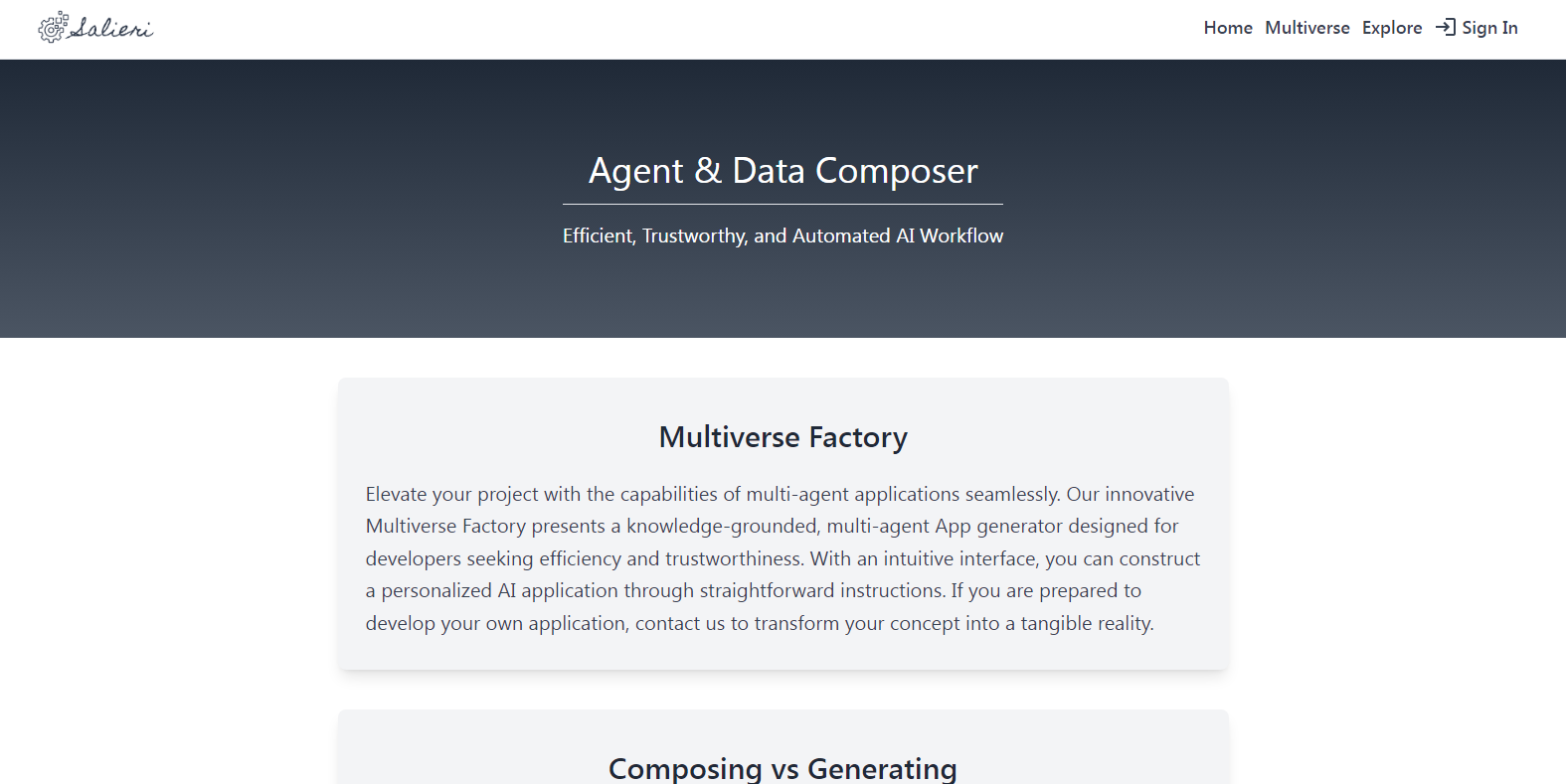Open the Multiverse nav item
Viewport: 1566px width, 784px height.
pos(1306,28)
